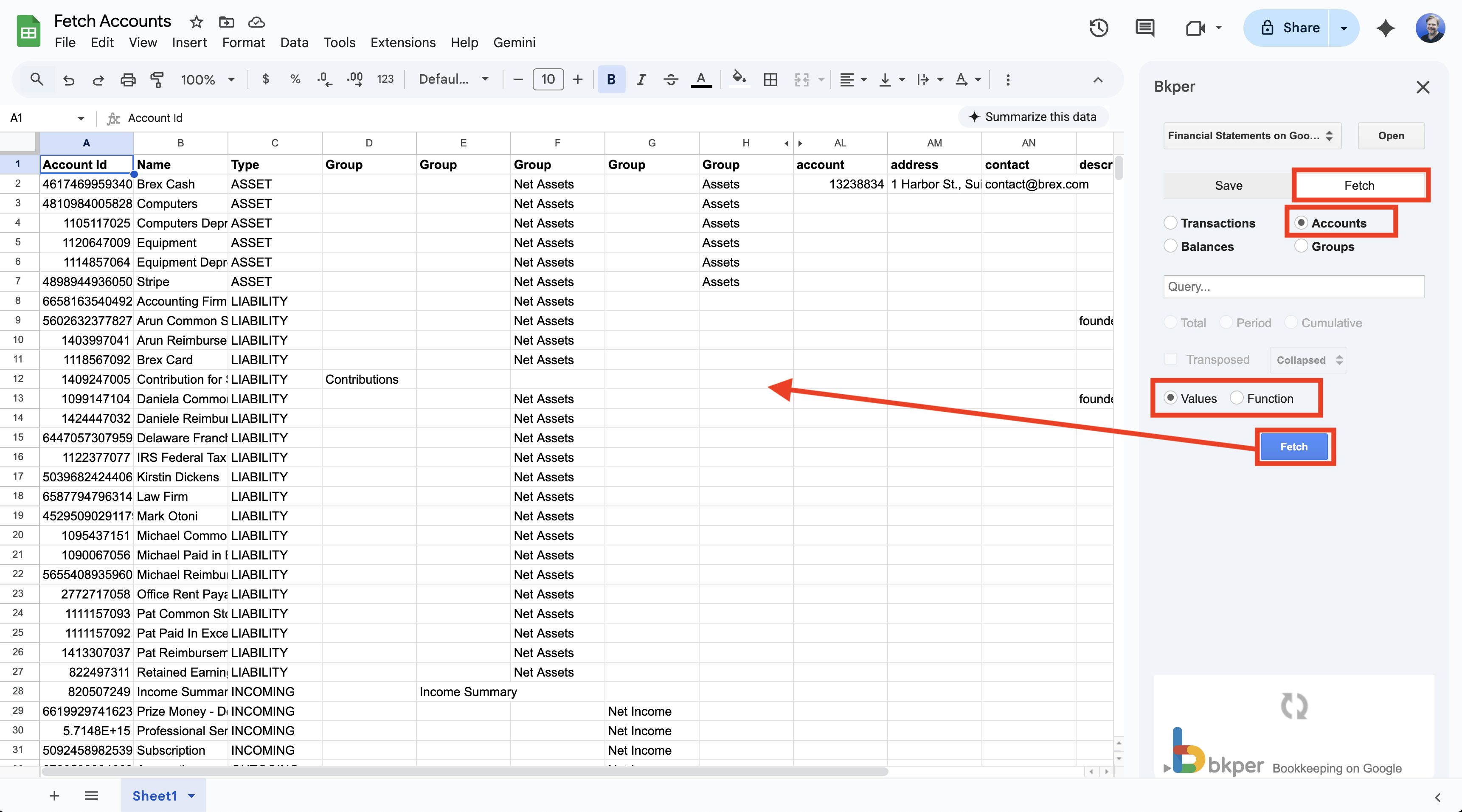1462x812 pixels.
Task: Format selection as currency
Action: coord(264,79)
